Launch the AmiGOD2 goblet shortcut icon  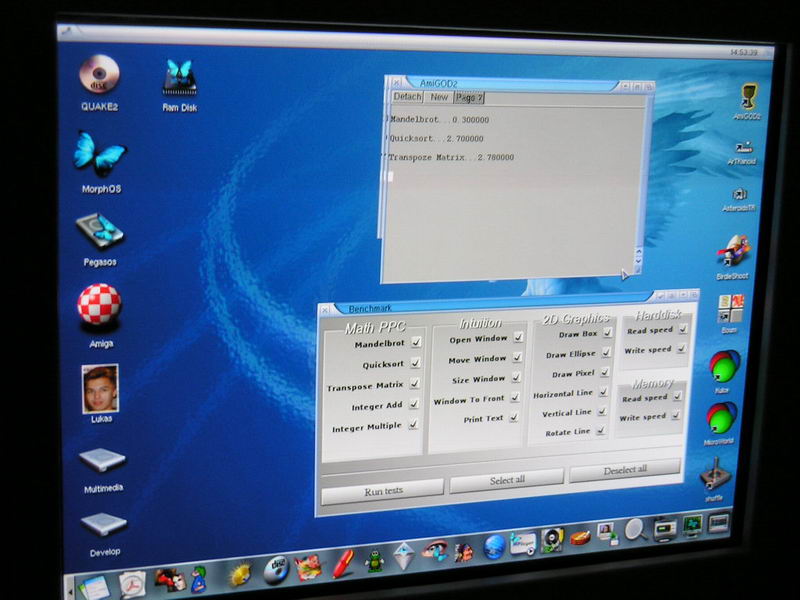click(748, 96)
